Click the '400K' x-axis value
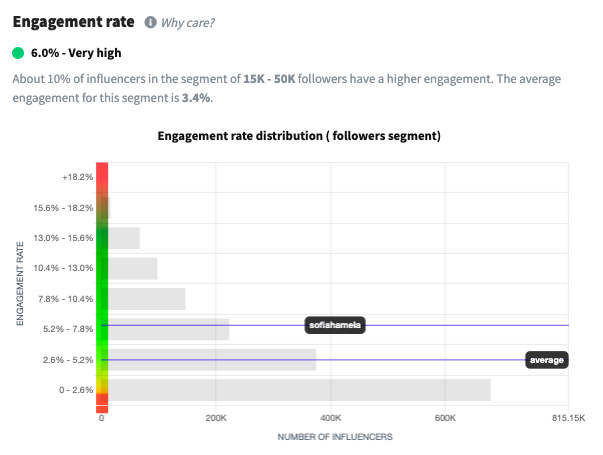 pos(331,418)
